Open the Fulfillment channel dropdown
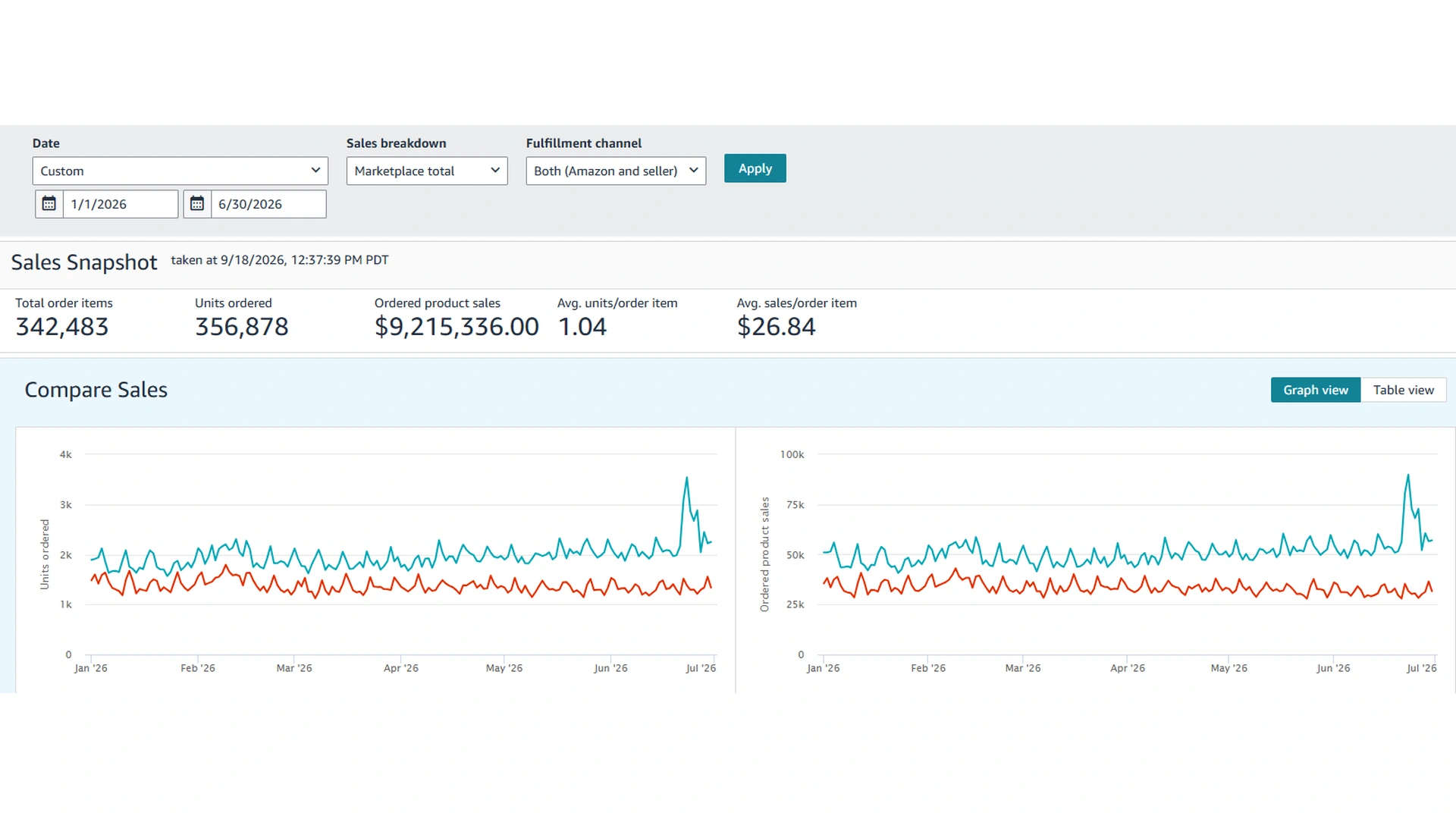The height and width of the screenshot is (819, 1456). [x=616, y=171]
